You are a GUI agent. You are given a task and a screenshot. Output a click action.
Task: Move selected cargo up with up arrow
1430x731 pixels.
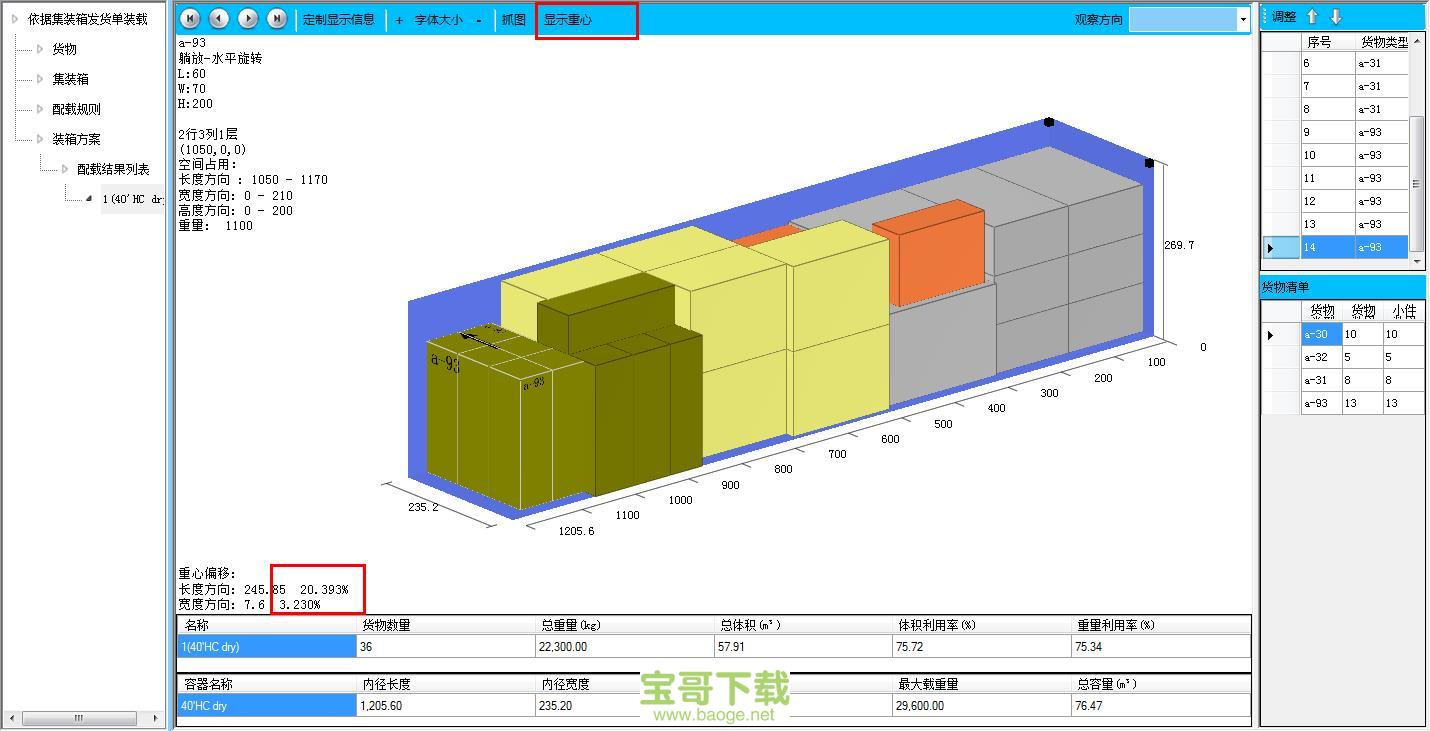1313,17
